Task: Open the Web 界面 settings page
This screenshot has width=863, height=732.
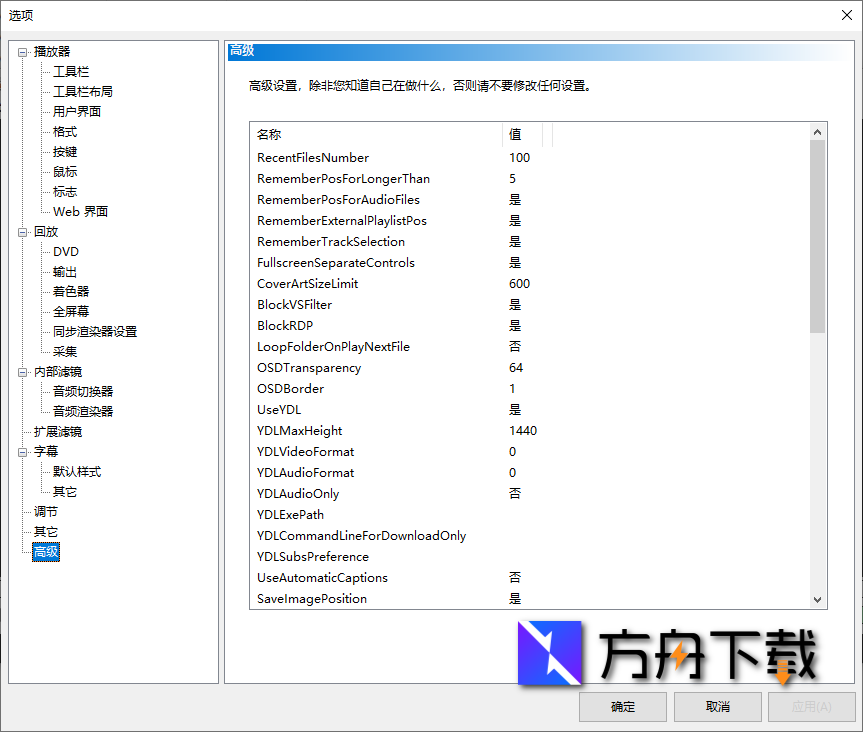Action: [x=80, y=212]
